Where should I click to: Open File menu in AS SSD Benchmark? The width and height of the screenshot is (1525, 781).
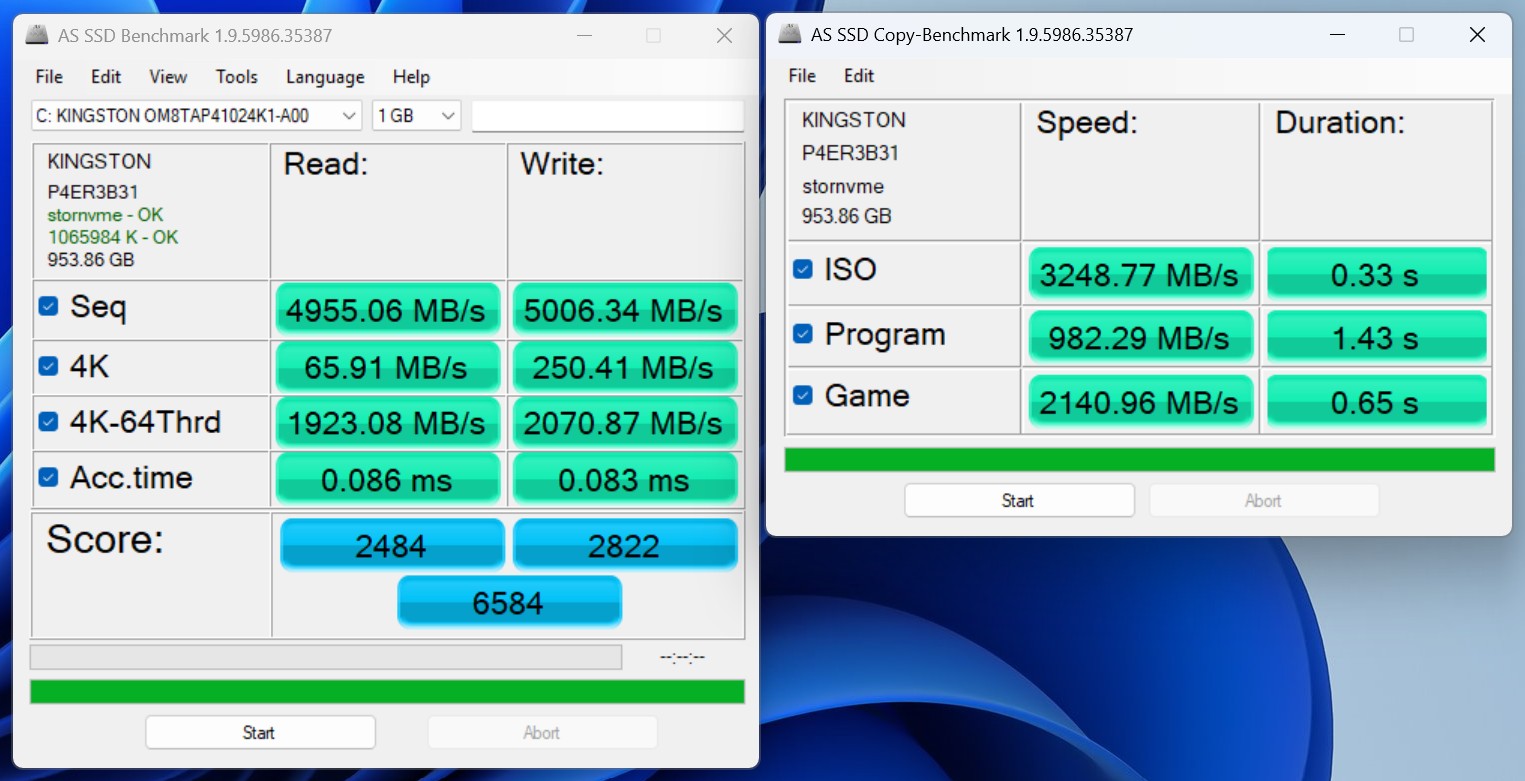tap(49, 77)
